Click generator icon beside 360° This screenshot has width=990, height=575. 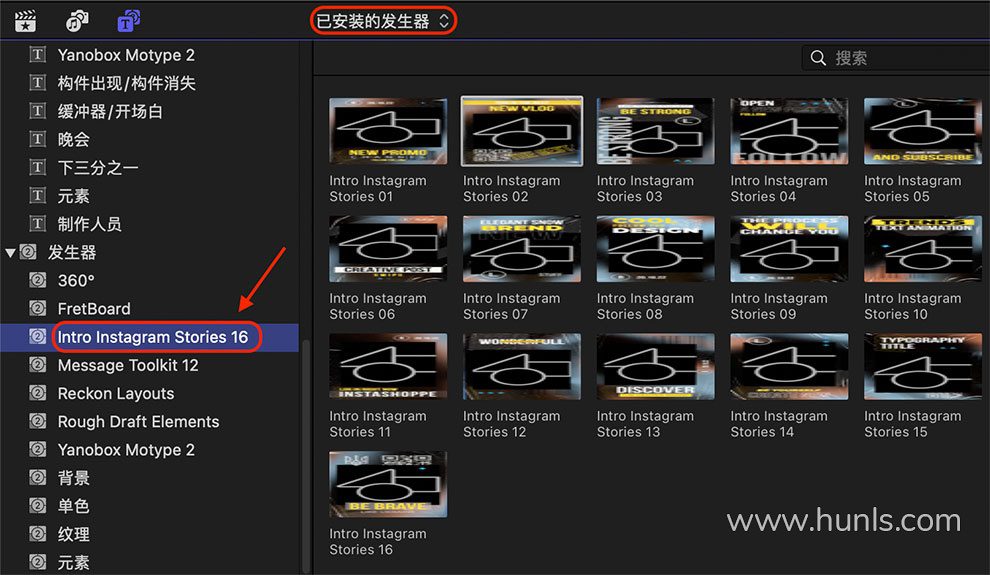pyautogui.click(x=38, y=280)
